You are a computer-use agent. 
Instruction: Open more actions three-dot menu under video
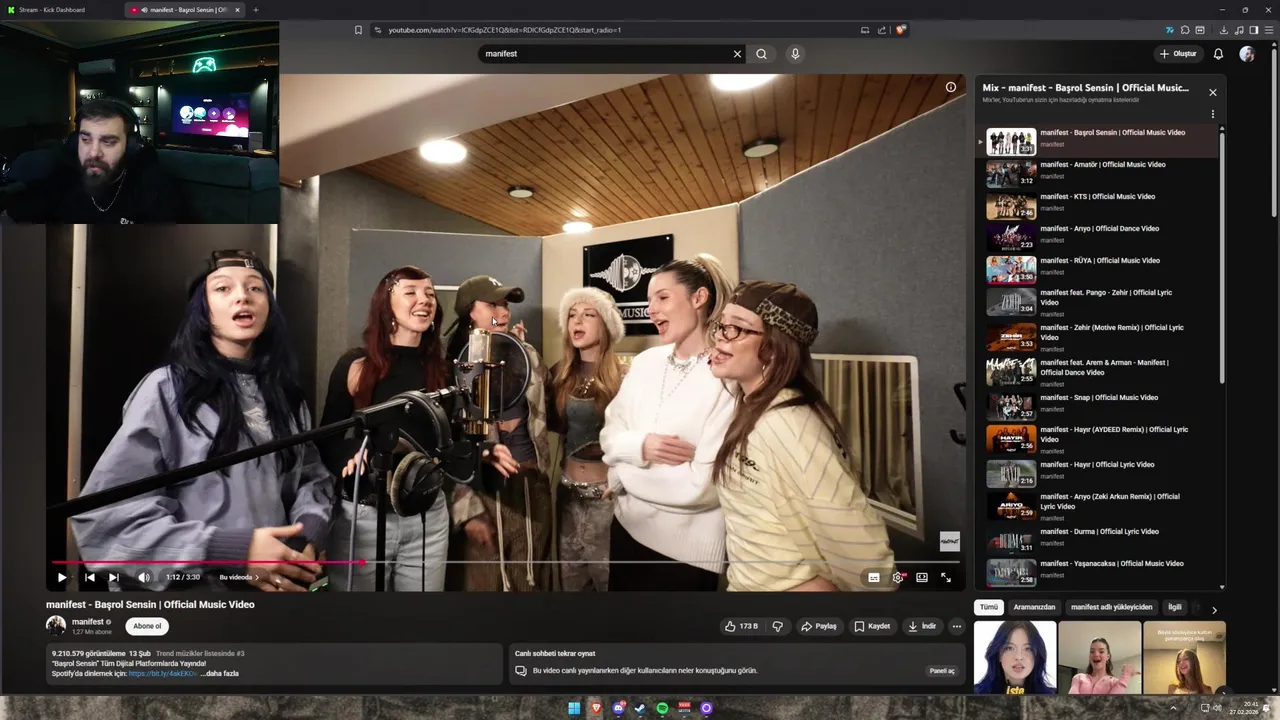point(956,626)
